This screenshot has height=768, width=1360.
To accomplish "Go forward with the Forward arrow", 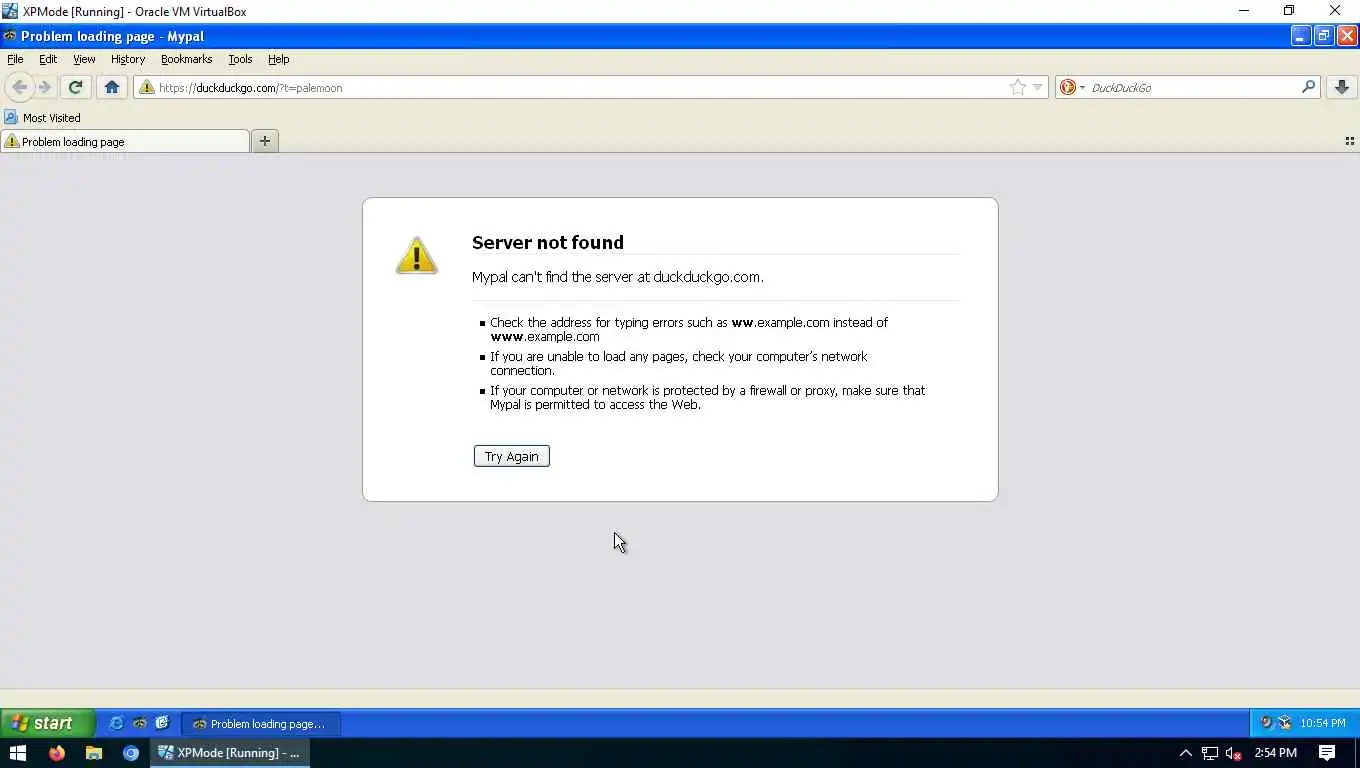I will tap(44, 87).
